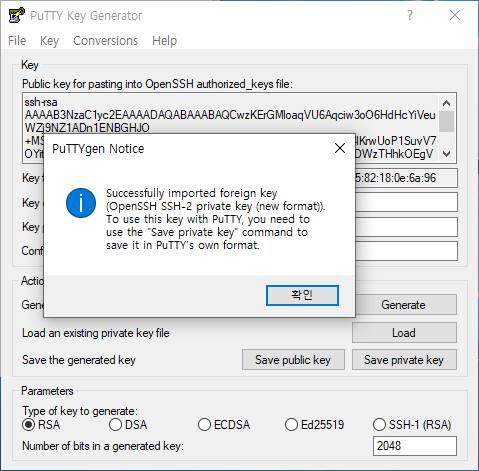Click the blue information icon in the notice
Viewport: 479px width, 471px height.
pos(81,203)
